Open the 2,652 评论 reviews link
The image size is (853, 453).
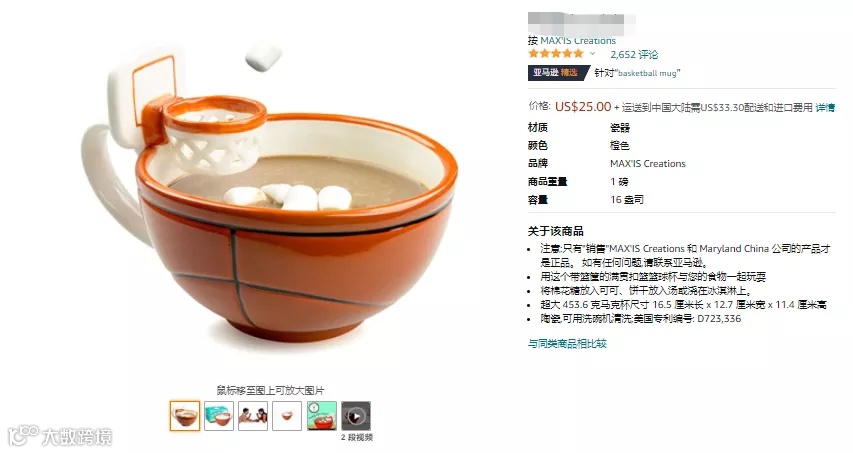(634, 54)
